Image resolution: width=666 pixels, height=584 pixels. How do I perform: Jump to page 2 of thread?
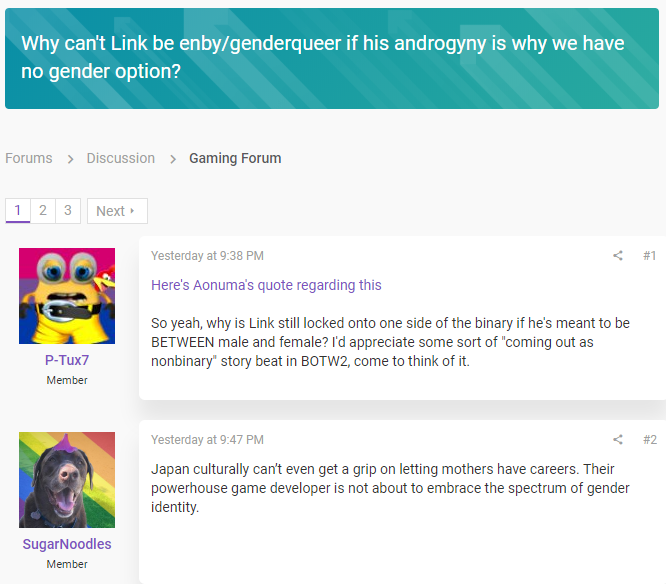pyautogui.click(x=43, y=211)
